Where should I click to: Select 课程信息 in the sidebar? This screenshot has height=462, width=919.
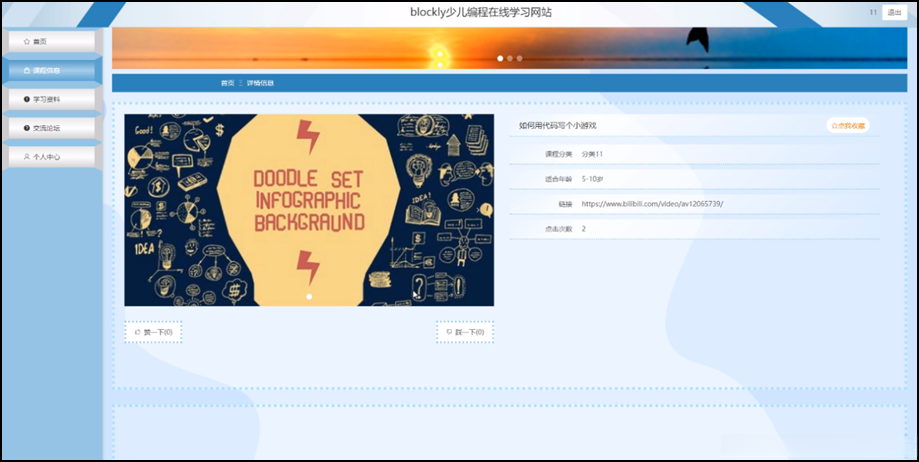click(x=52, y=70)
